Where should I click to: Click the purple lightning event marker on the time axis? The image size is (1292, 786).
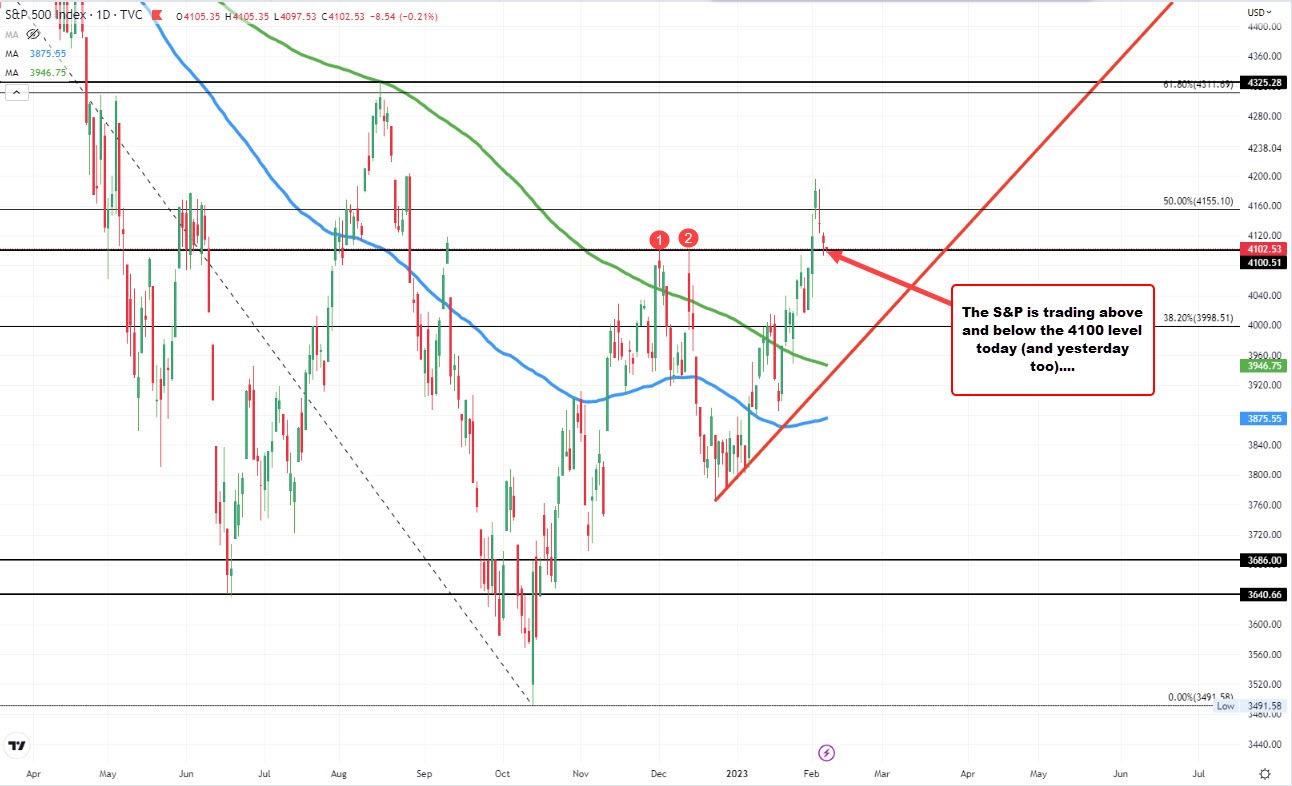click(826, 751)
